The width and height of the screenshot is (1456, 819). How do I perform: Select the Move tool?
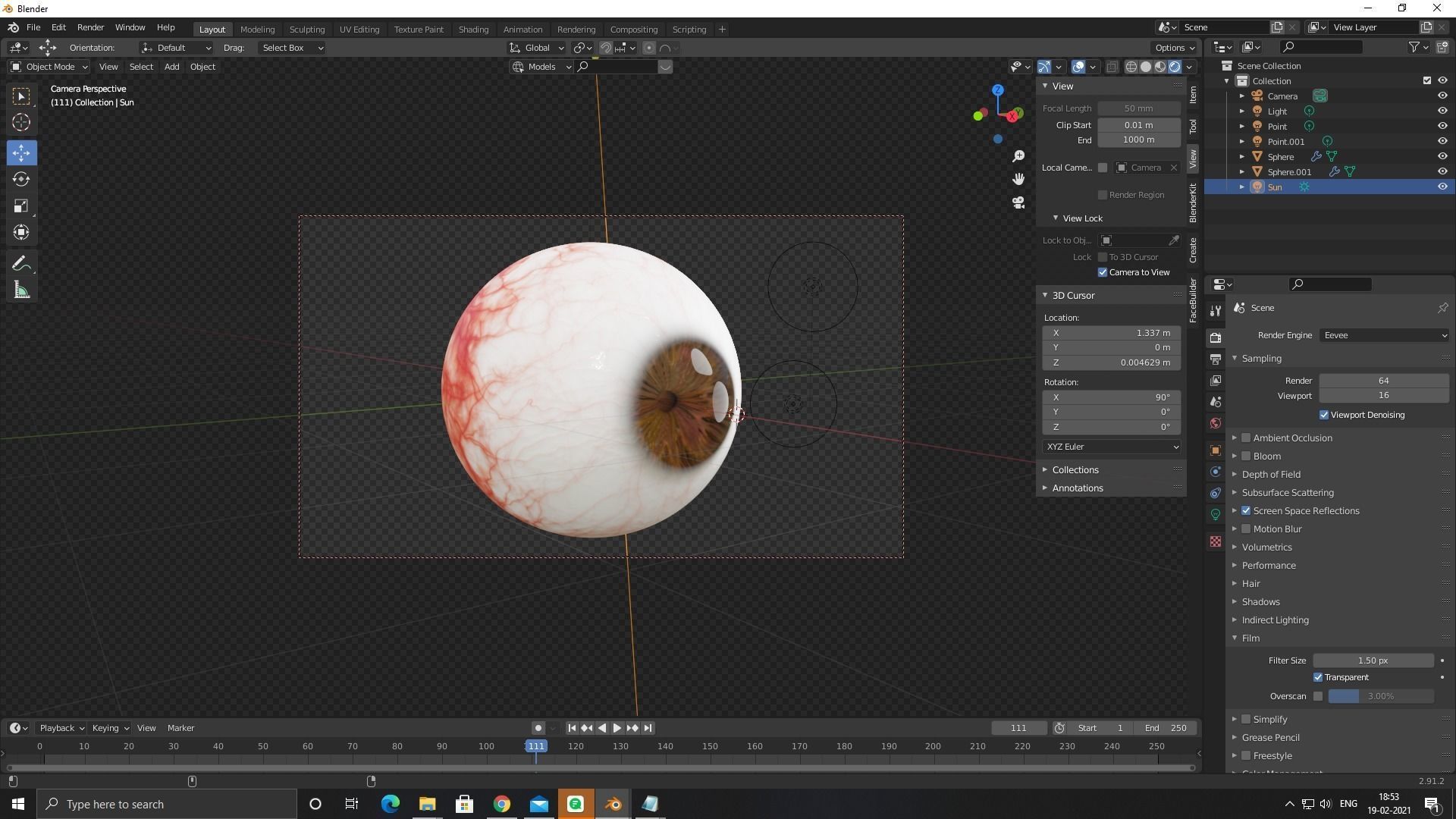click(x=21, y=152)
